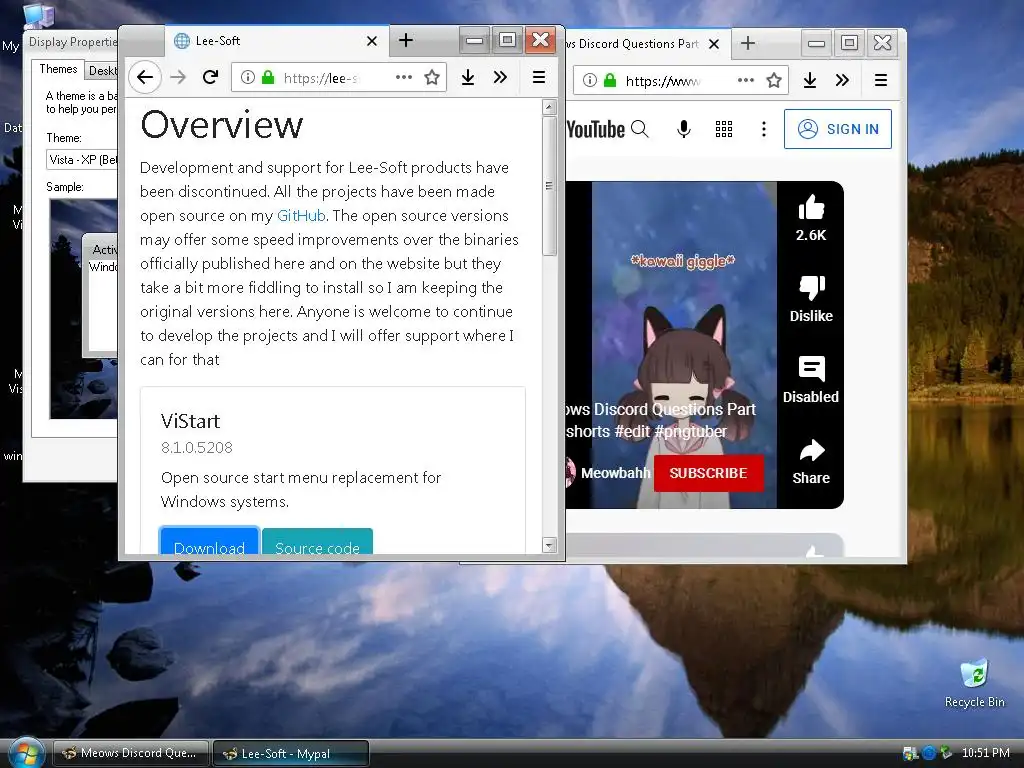Subscribe to Meowbahh channel

tap(709, 473)
